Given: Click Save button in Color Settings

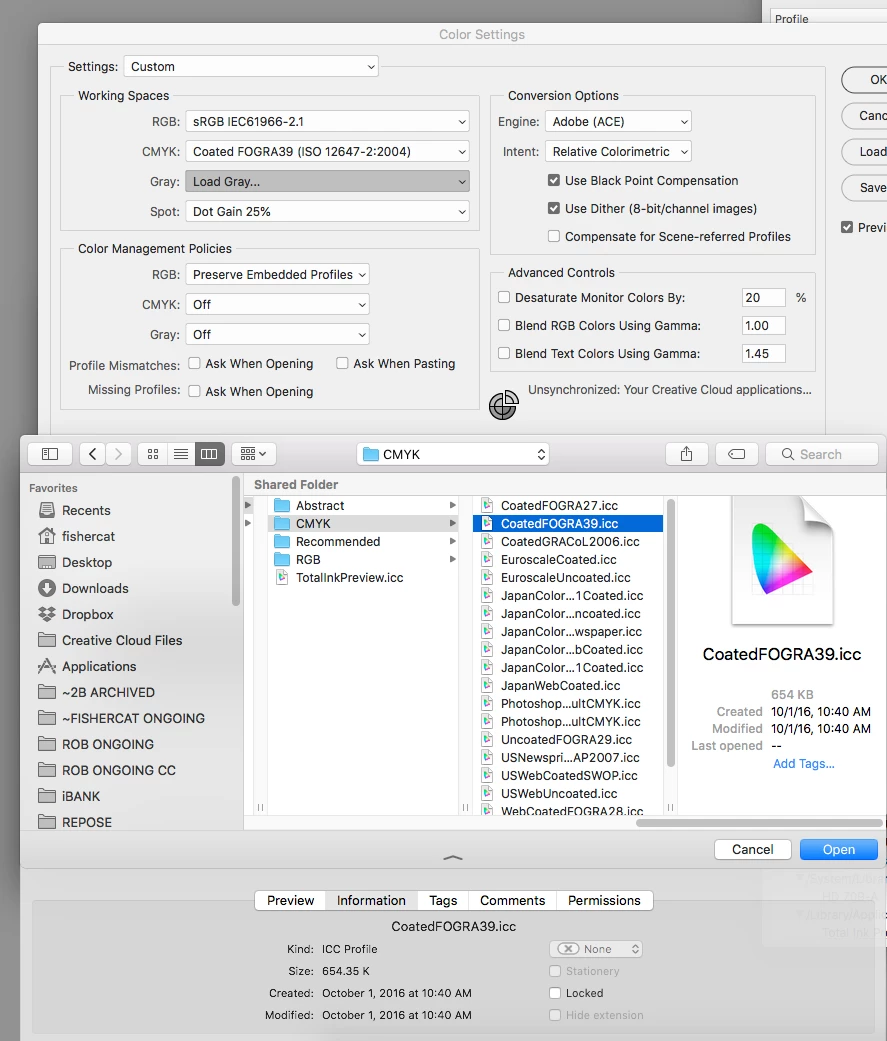Looking at the screenshot, I should [x=866, y=187].
